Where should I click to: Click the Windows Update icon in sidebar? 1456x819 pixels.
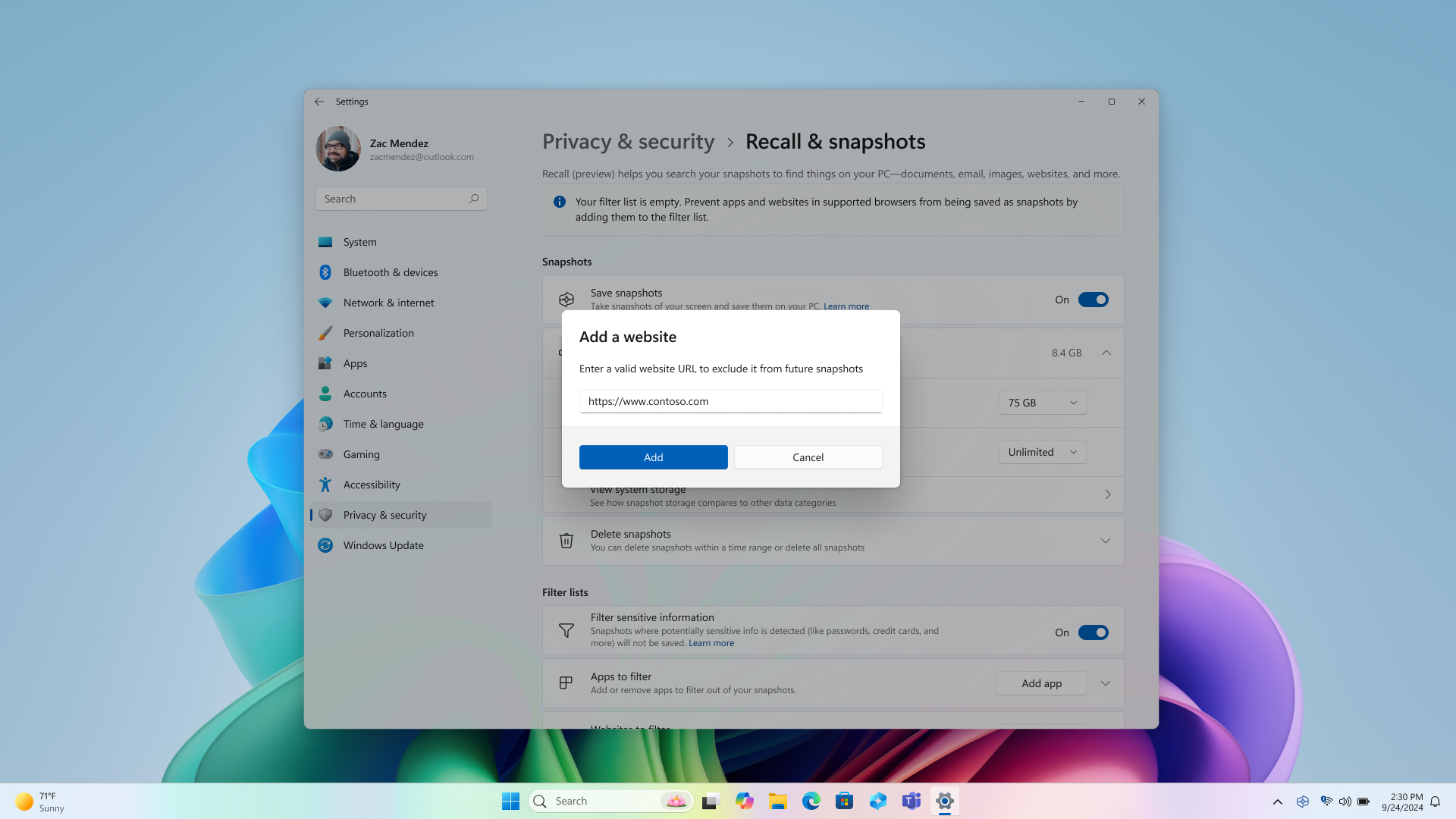(325, 545)
